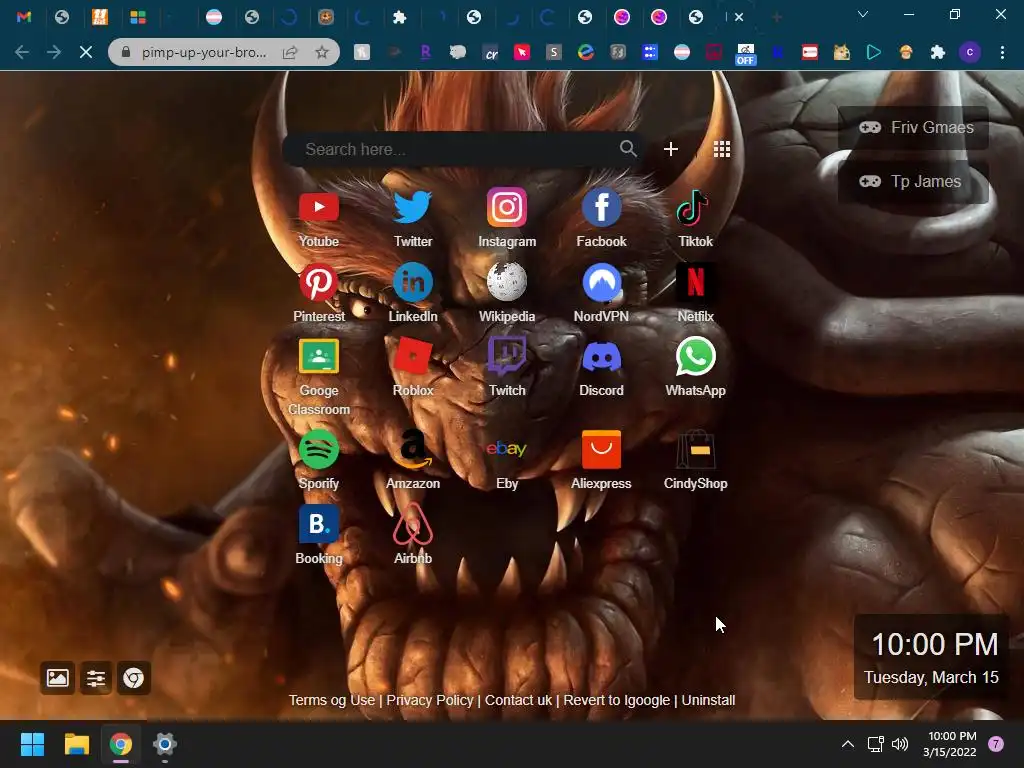Click the Chrome icon at bottom left of page
1024x768 pixels.
tap(134, 678)
